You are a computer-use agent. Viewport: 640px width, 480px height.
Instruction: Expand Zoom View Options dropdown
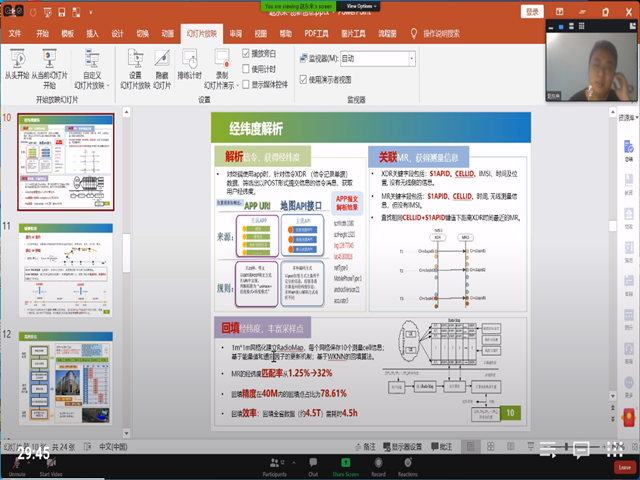pyautogui.click(x=364, y=5)
